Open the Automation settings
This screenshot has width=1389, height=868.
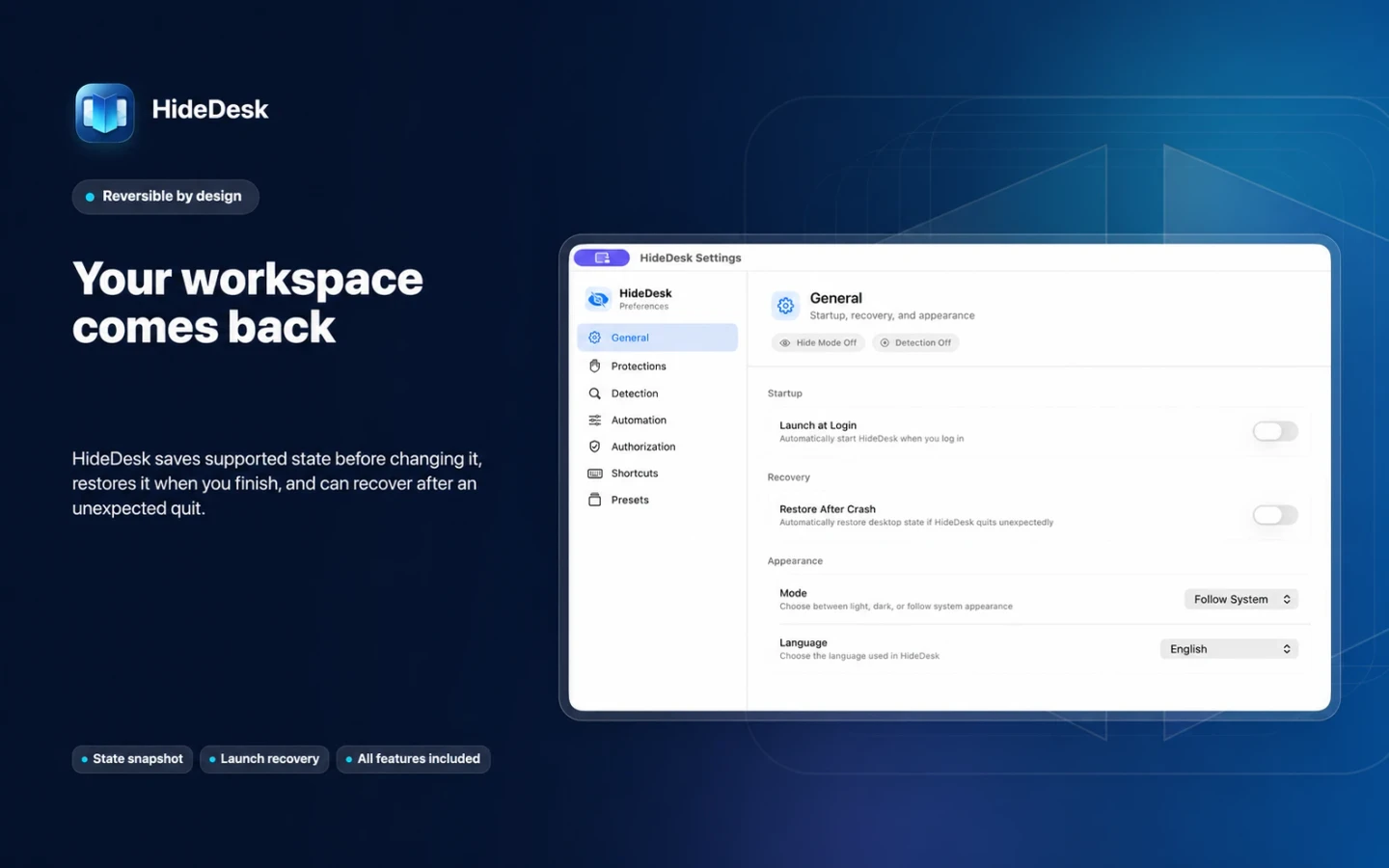[657, 420]
